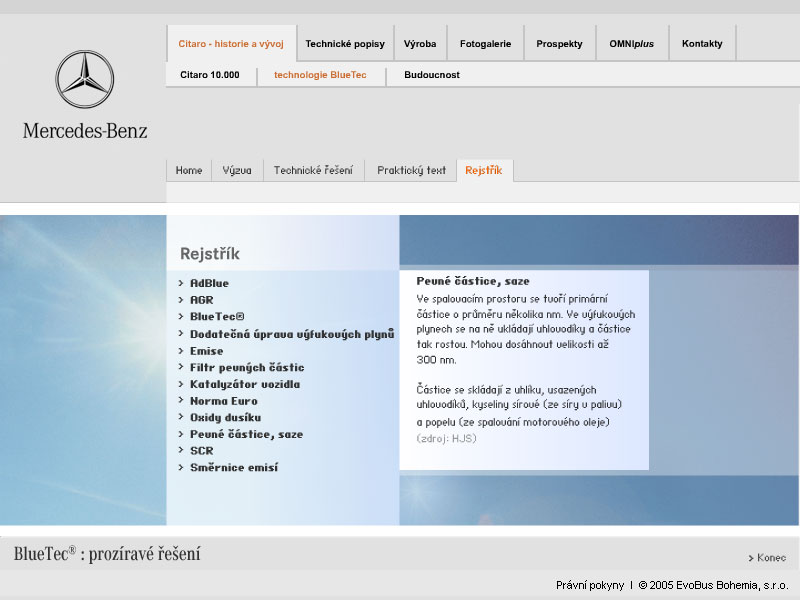The height and width of the screenshot is (600, 800).
Task: Switch to Technické popisy tab
Action: click(x=345, y=44)
